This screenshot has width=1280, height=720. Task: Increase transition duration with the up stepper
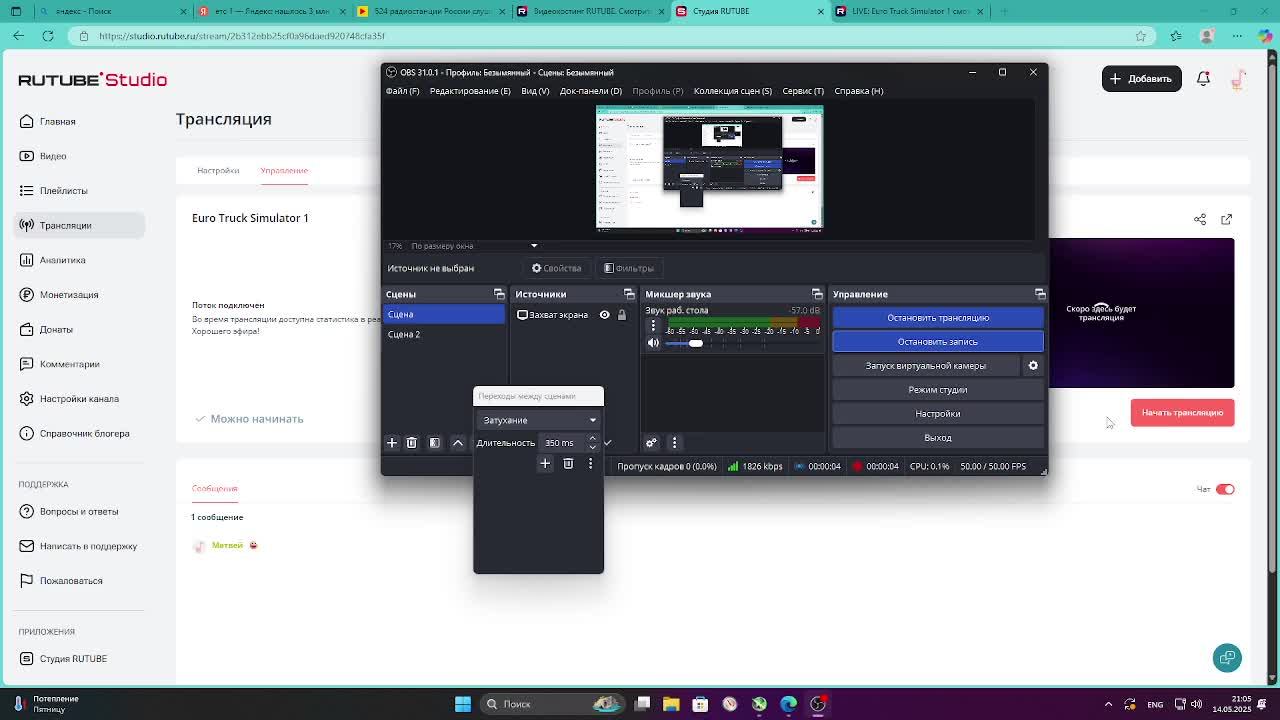pyautogui.click(x=592, y=438)
